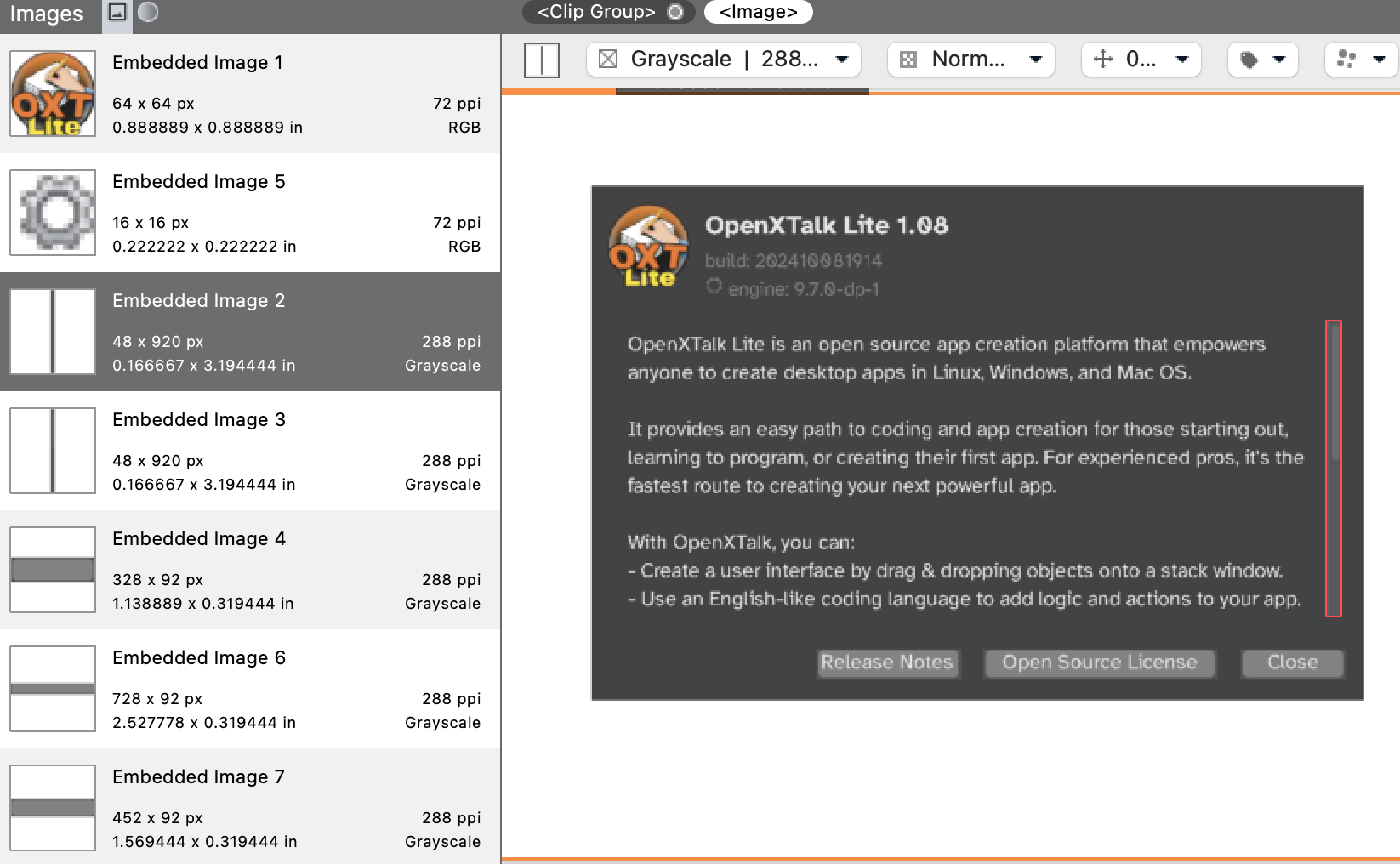The image size is (1400, 864).
Task: Click the Images panel title
Action: (46, 14)
